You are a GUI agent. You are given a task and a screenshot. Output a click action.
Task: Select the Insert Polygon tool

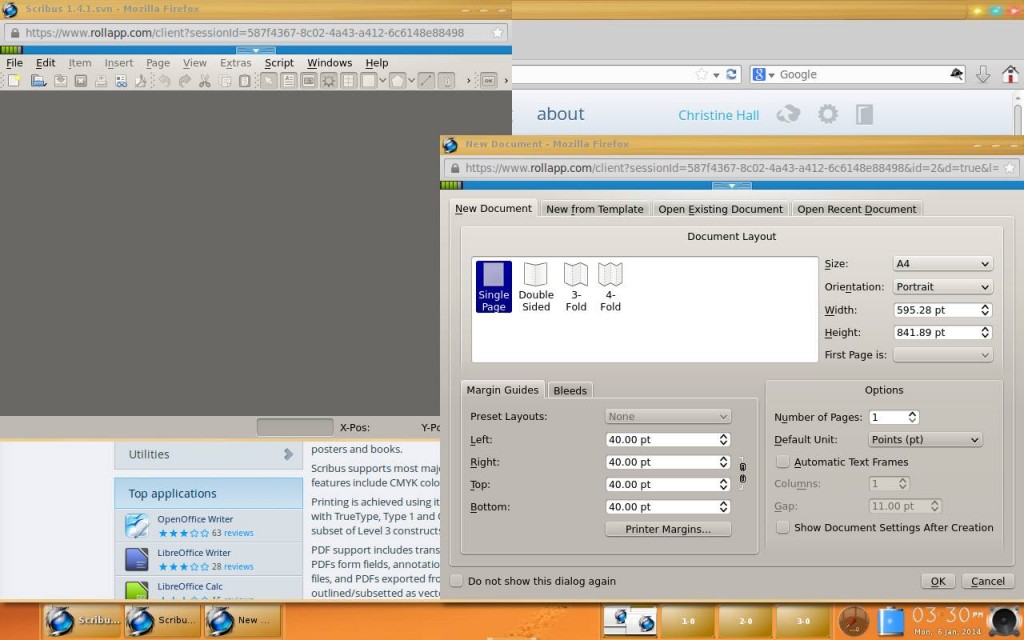[x=398, y=81]
